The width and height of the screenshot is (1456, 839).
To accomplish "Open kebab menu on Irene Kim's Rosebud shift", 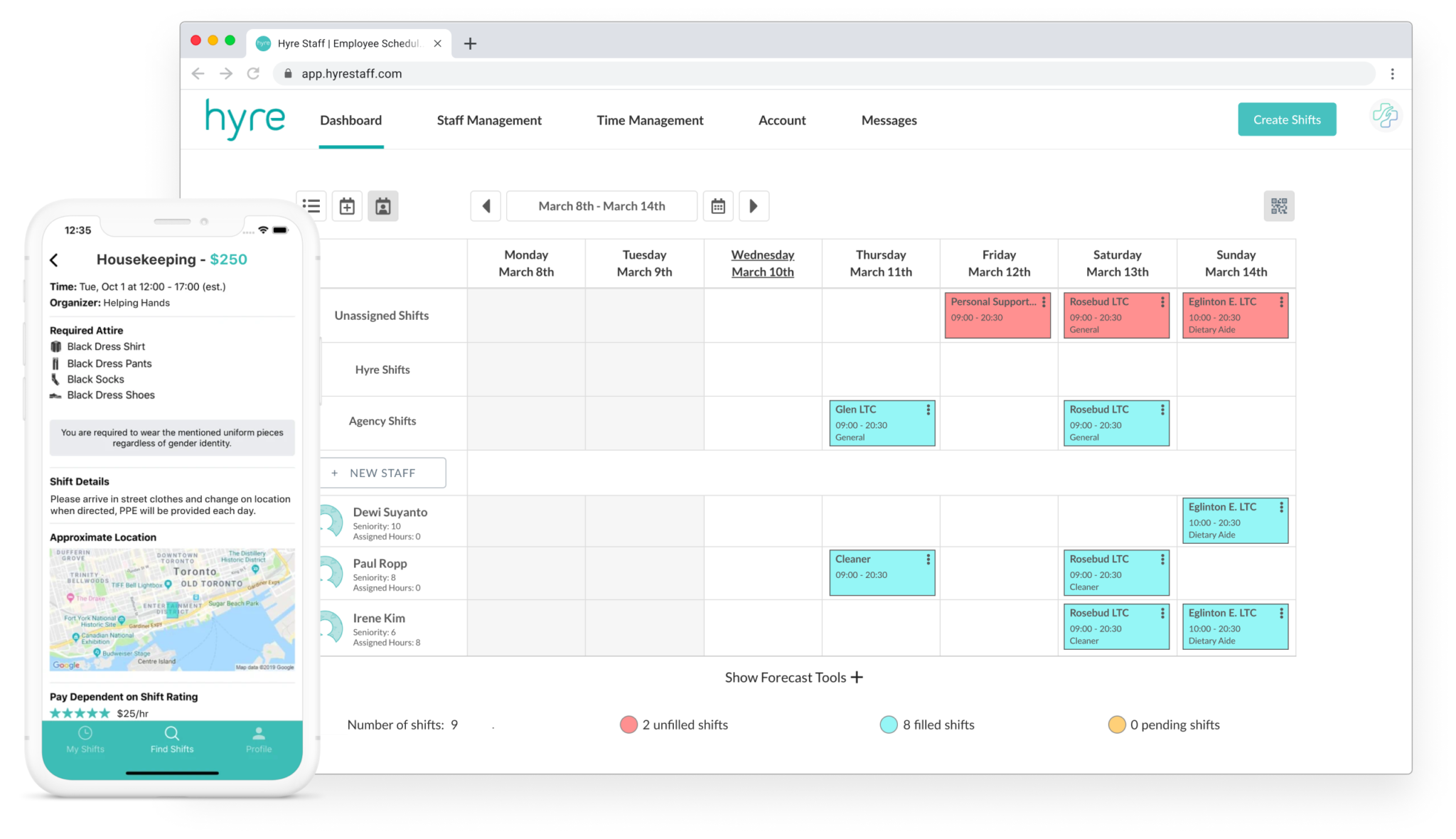I will tap(1162, 612).
